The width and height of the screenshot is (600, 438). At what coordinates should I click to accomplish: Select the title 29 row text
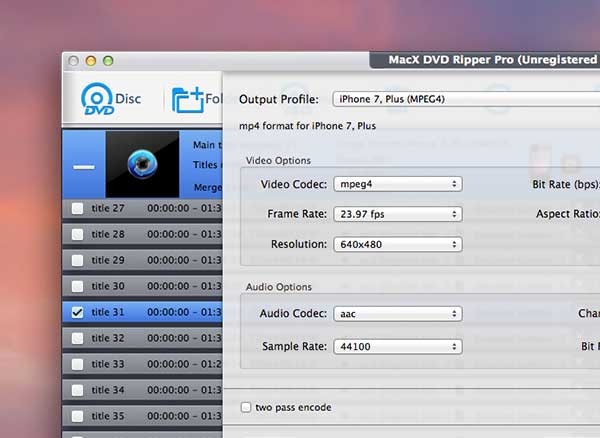point(108,260)
